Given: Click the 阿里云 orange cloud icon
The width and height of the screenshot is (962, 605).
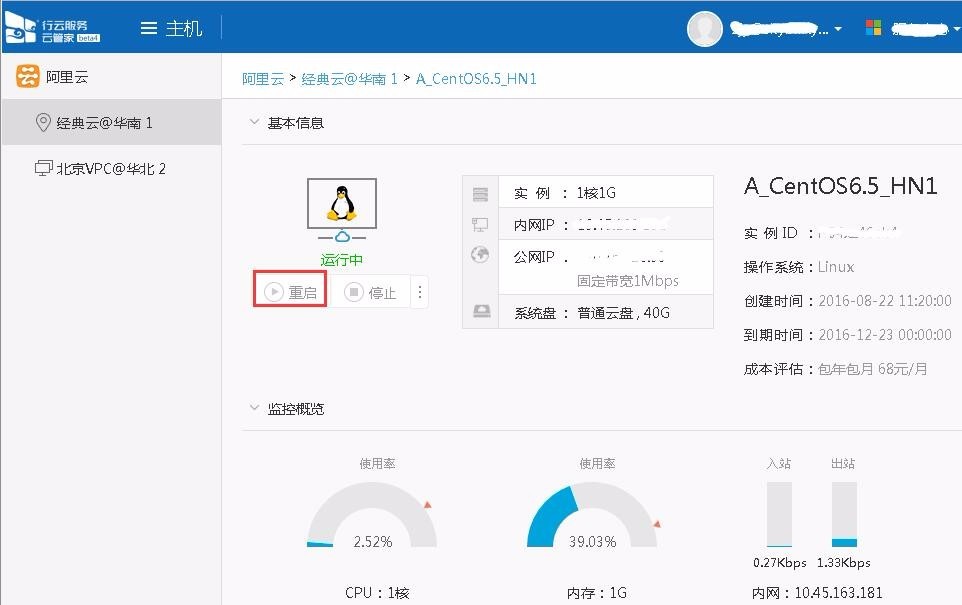Looking at the screenshot, I should [28, 77].
